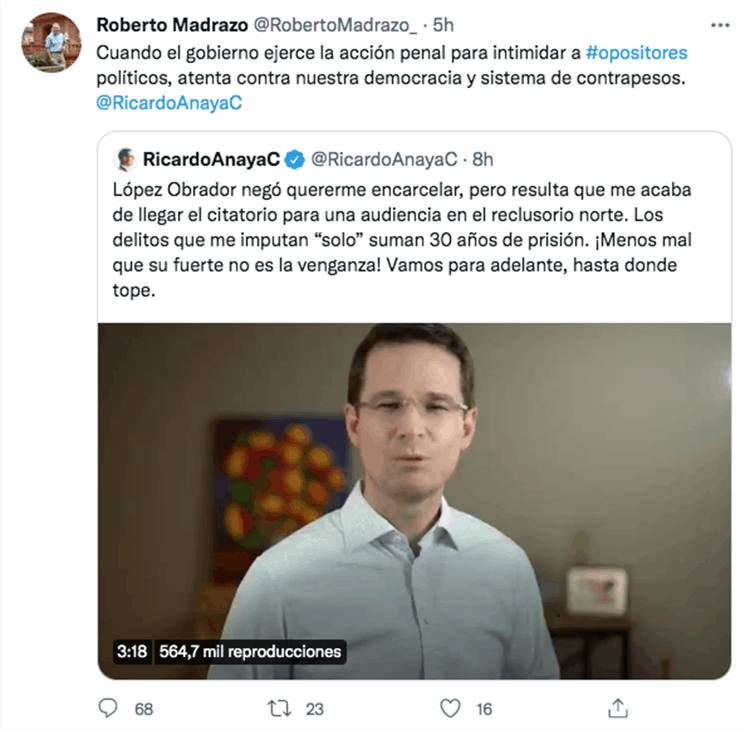Viewport: 750px width, 730px height.
Task: Click the 68 replies count
Action: pyautogui.click(x=144, y=708)
